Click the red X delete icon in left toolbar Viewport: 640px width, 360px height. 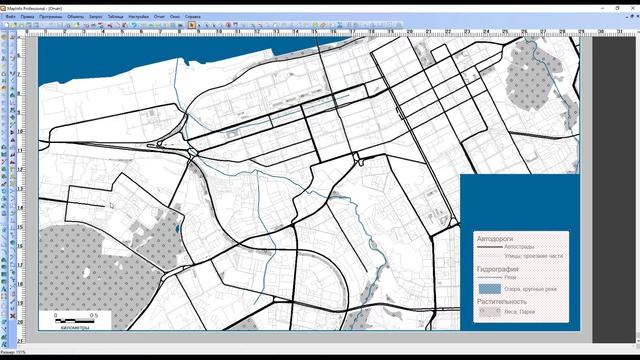[x=13, y=316]
